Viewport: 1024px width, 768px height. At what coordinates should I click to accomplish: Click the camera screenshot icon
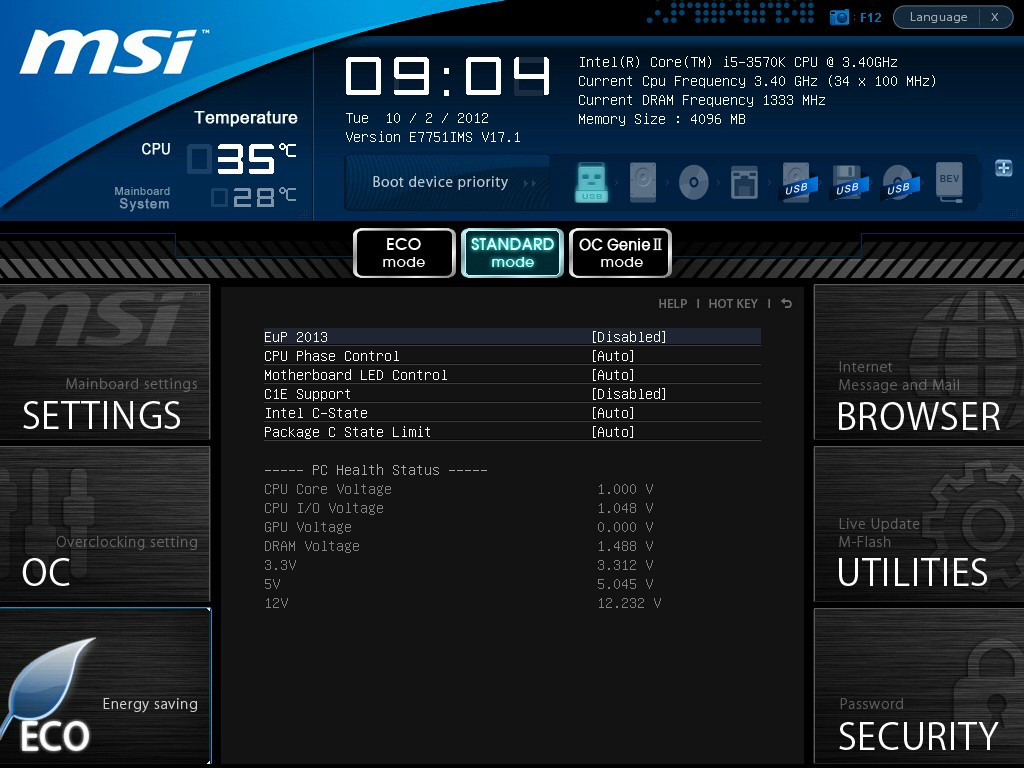click(x=839, y=17)
